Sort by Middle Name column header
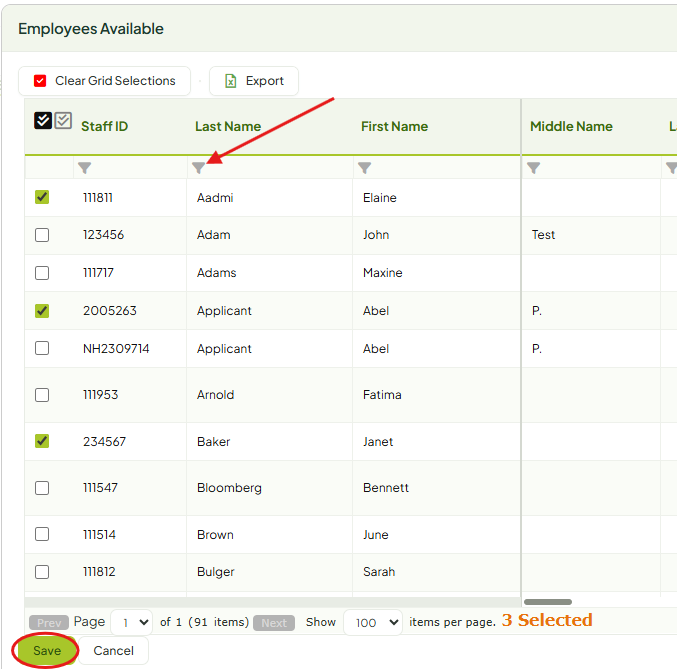Viewport: 677px width, 670px height. click(571, 126)
